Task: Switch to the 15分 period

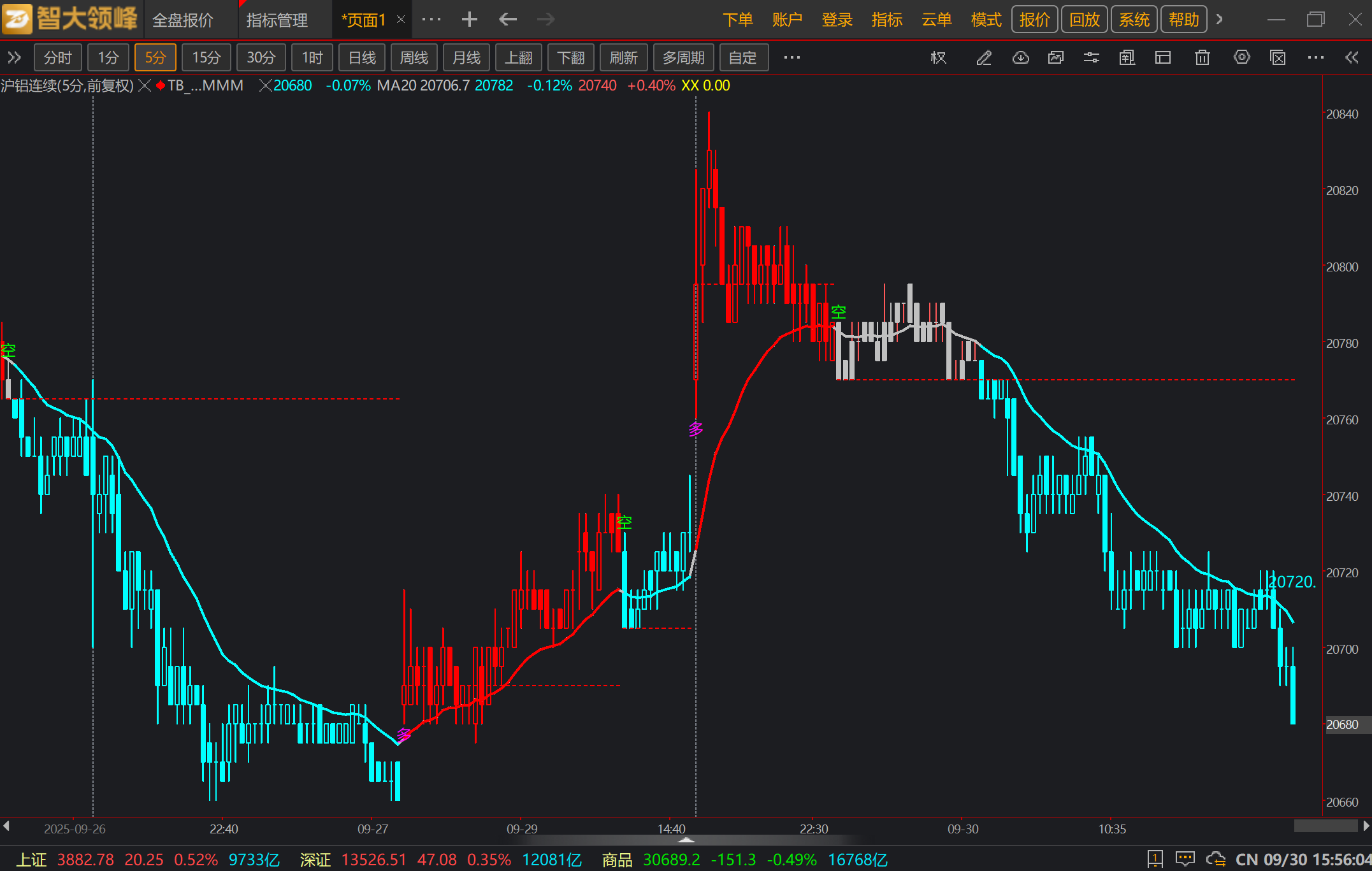Action: pos(206,58)
